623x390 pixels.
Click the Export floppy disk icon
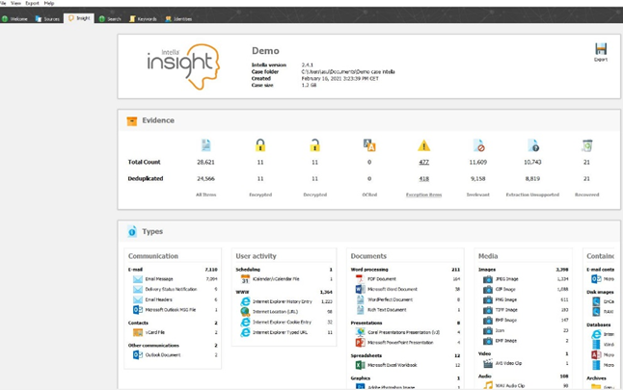point(601,49)
